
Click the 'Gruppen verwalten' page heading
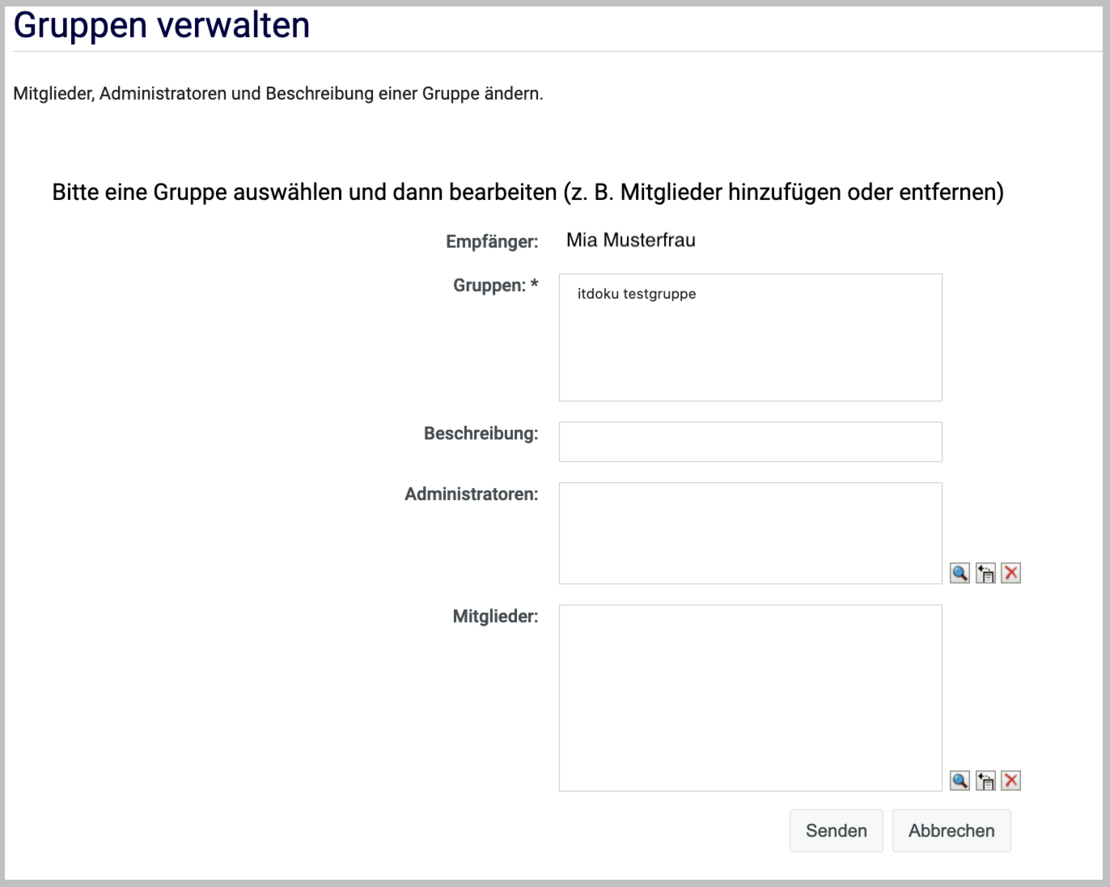point(161,25)
